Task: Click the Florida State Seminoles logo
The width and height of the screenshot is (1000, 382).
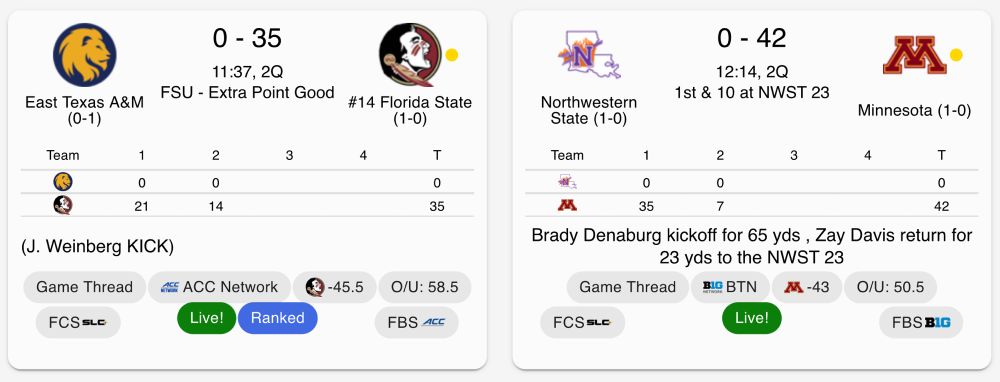Action: (410, 55)
